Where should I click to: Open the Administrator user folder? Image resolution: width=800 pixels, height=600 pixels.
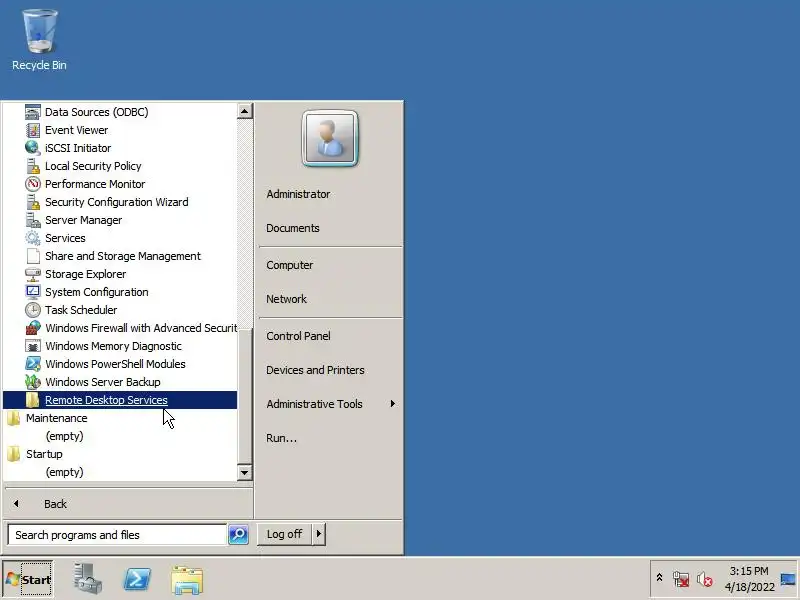pyautogui.click(x=298, y=194)
